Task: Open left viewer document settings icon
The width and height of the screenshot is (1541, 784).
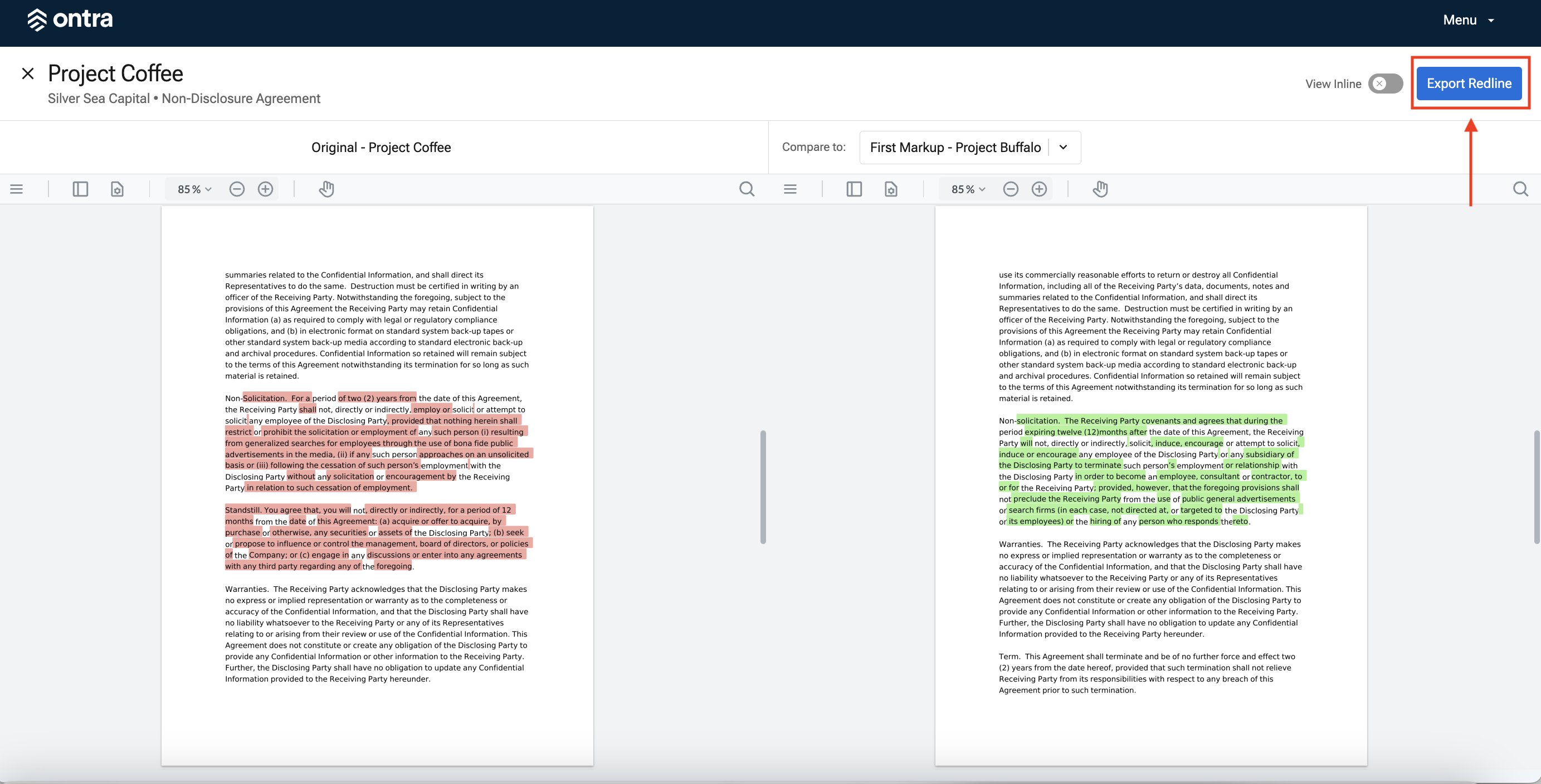Action: (x=117, y=189)
